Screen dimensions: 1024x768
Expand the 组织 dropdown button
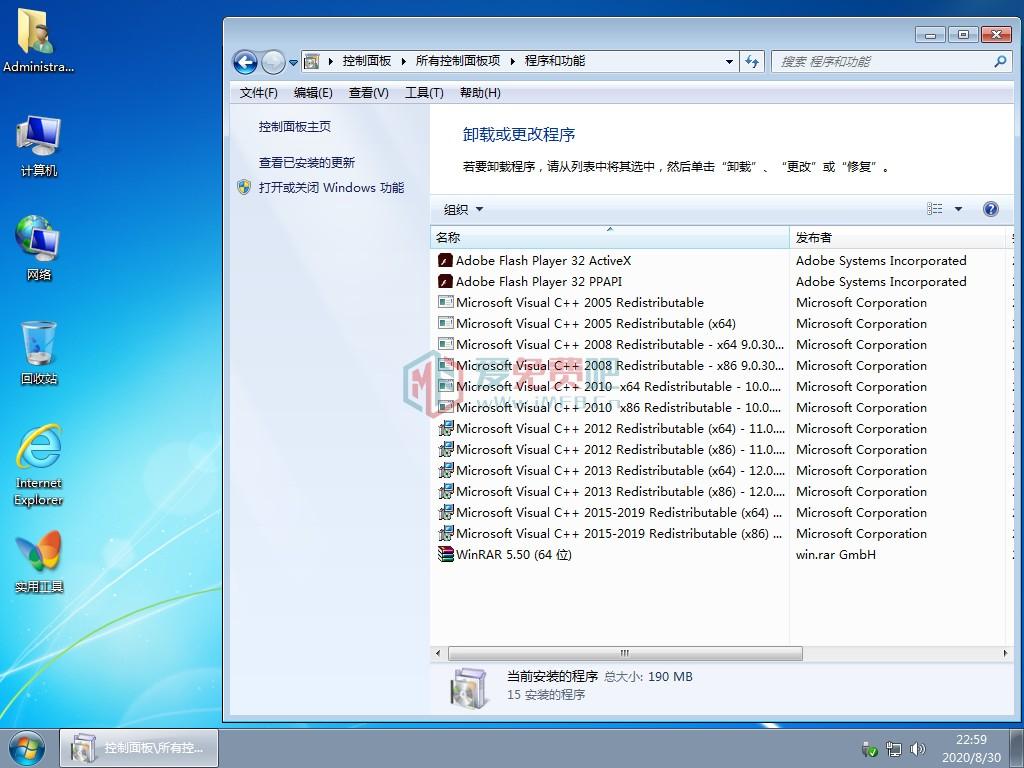pyautogui.click(x=463, y=209)
